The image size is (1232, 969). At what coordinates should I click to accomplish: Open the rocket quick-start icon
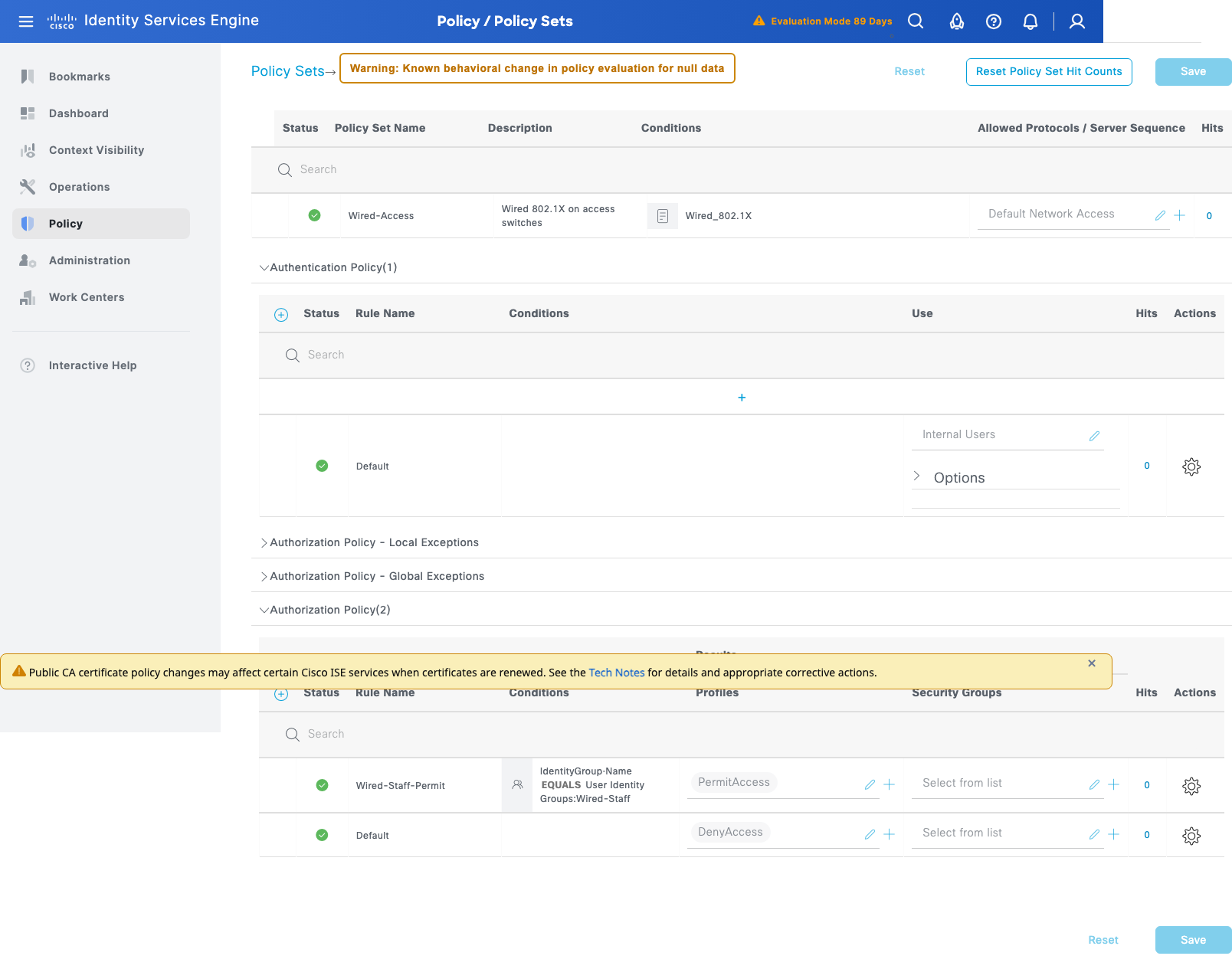956,21
